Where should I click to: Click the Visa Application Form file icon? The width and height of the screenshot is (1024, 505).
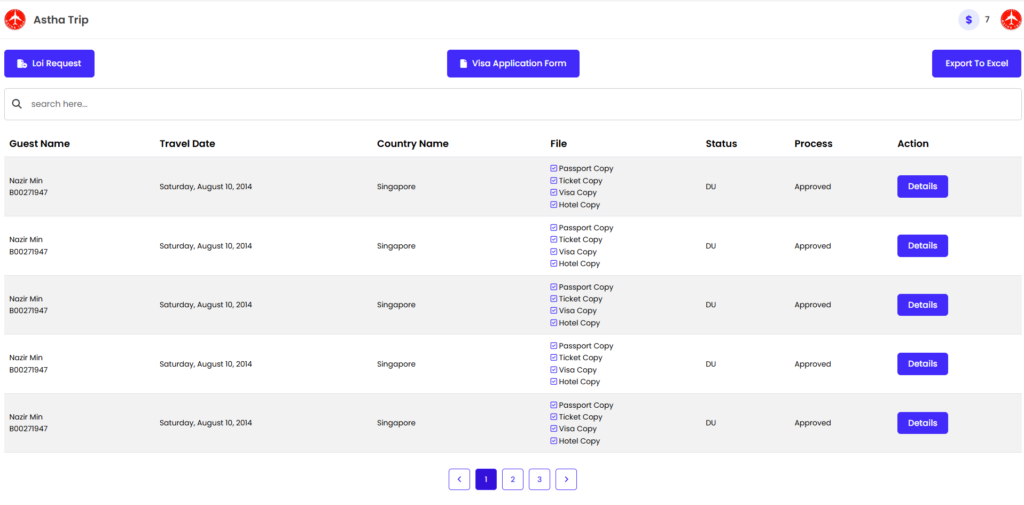pos(463,64)
